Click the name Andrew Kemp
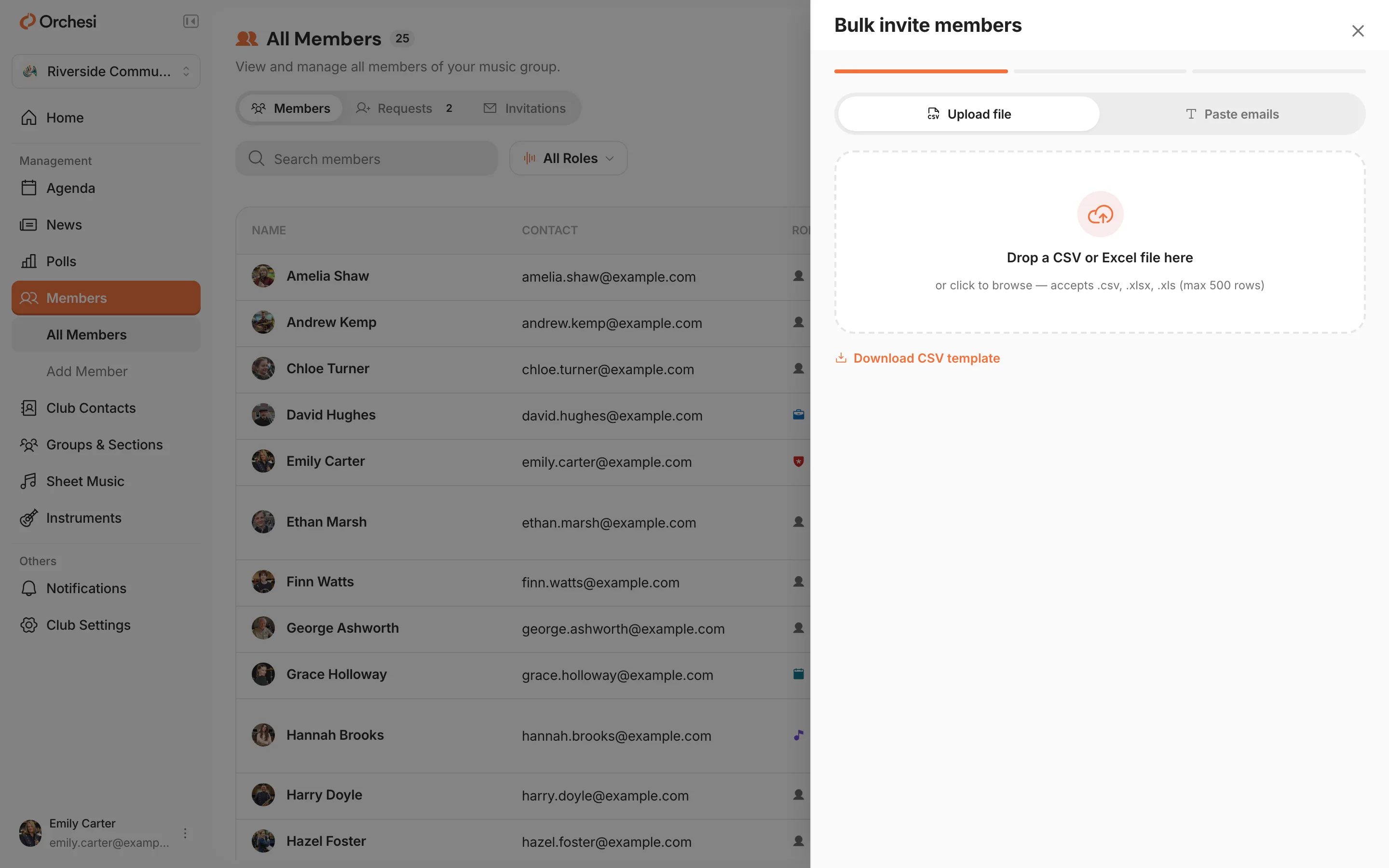The width and height of the screenshot is (1389, 868). [x=331, y=323]
